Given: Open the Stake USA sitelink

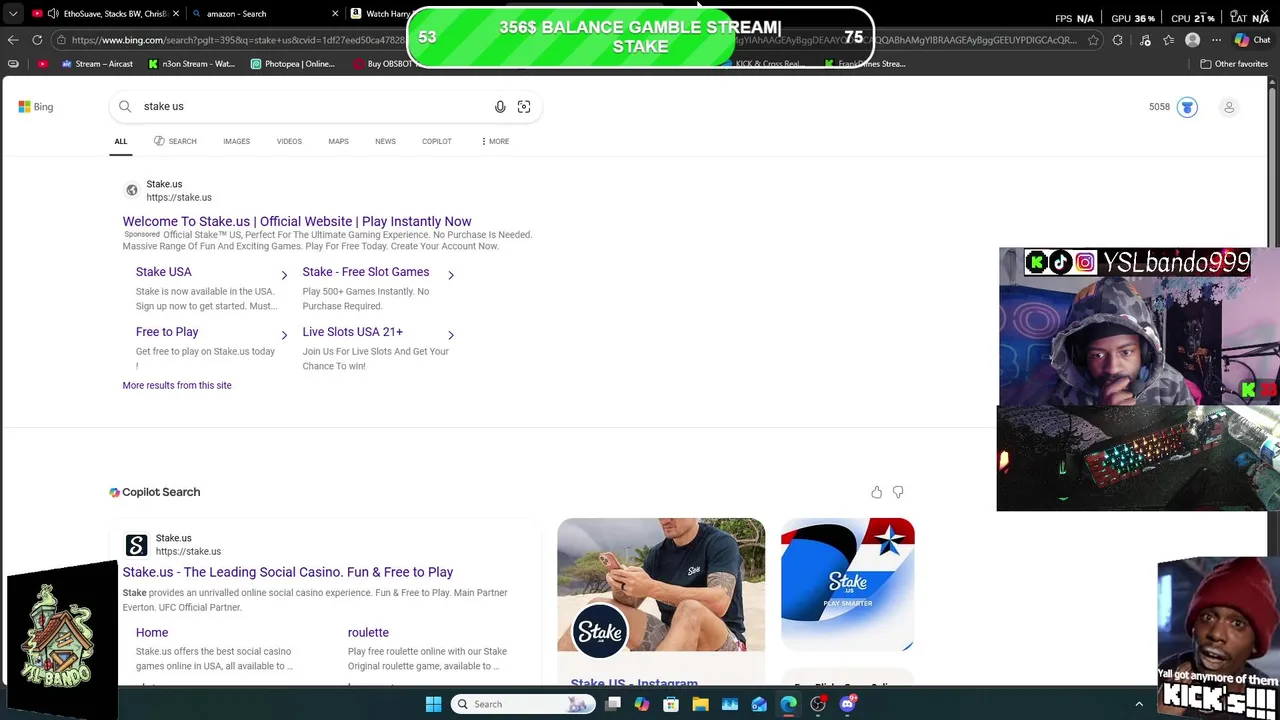Looking at the screenshot, I should tap(163, 272).
